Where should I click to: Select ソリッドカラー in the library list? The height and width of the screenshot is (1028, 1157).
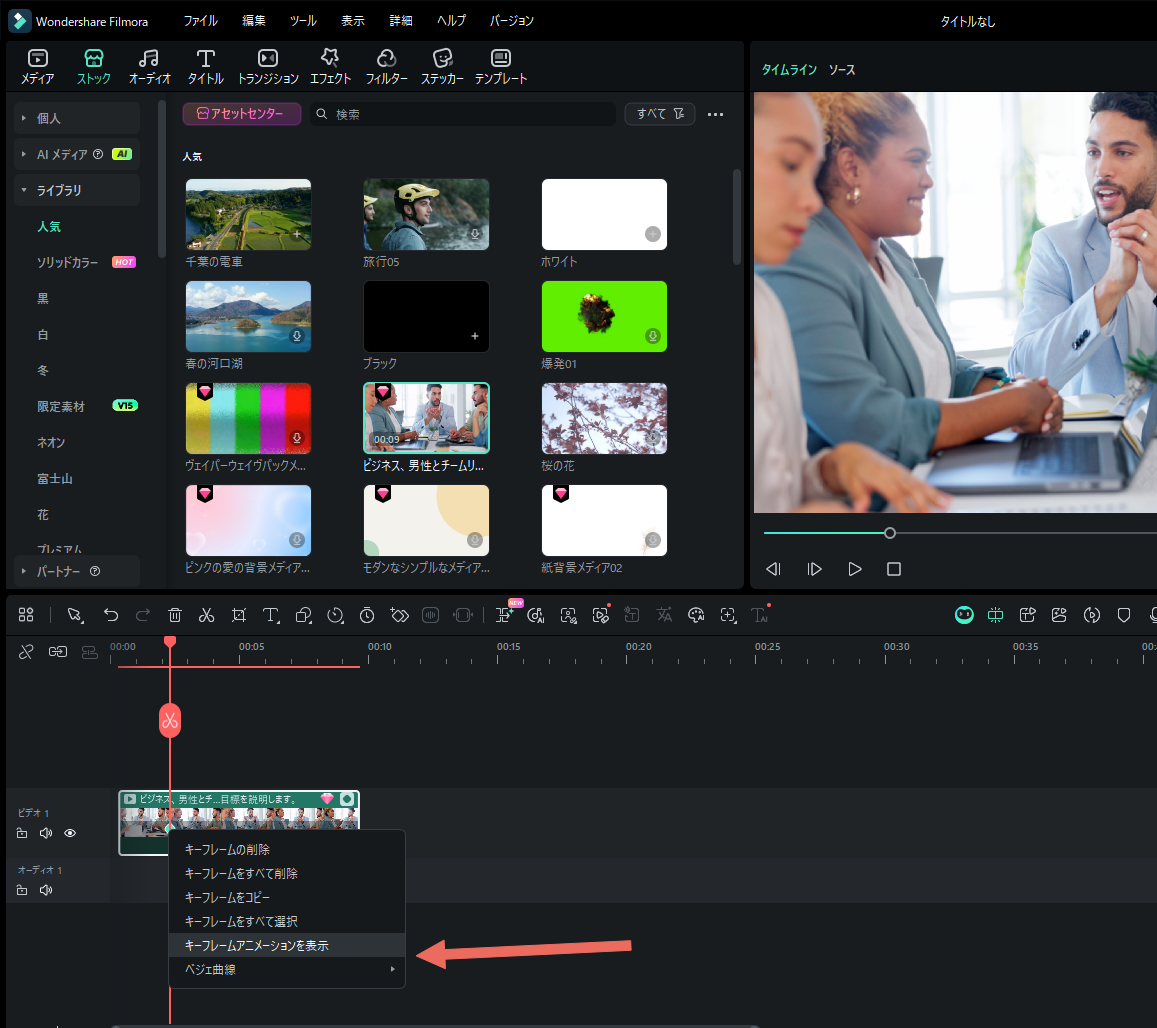[68, 262]
